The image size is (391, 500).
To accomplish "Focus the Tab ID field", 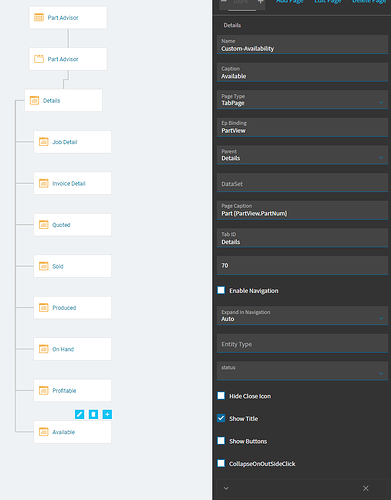I will pos(302,238).
